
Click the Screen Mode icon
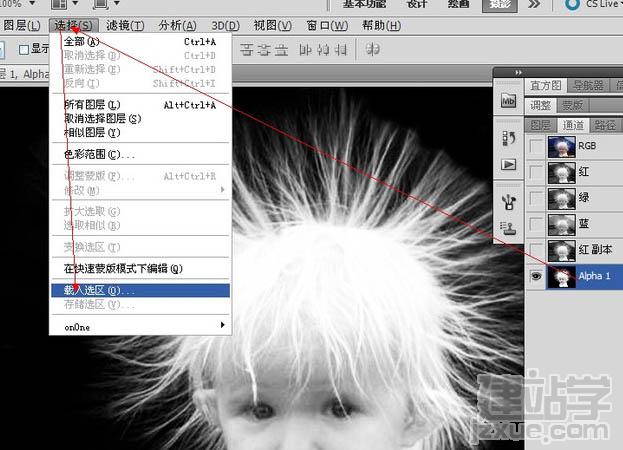[100, 4]
